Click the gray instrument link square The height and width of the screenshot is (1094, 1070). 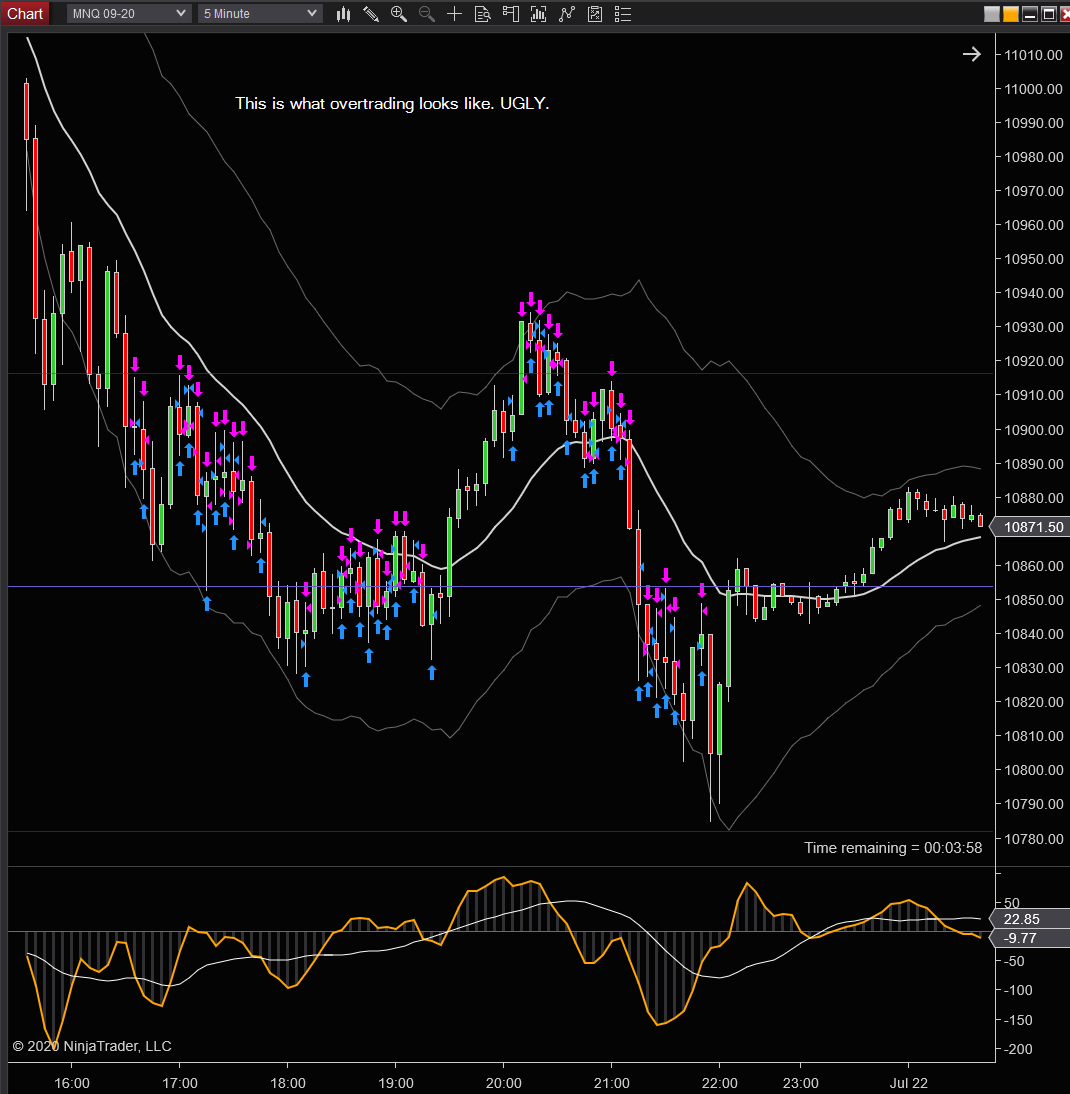tap(992, 14)
